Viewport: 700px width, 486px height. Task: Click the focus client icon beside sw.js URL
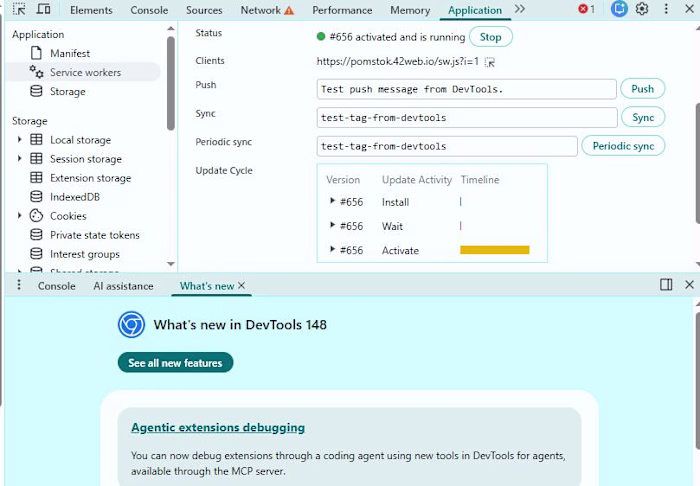tap(490, 62)
